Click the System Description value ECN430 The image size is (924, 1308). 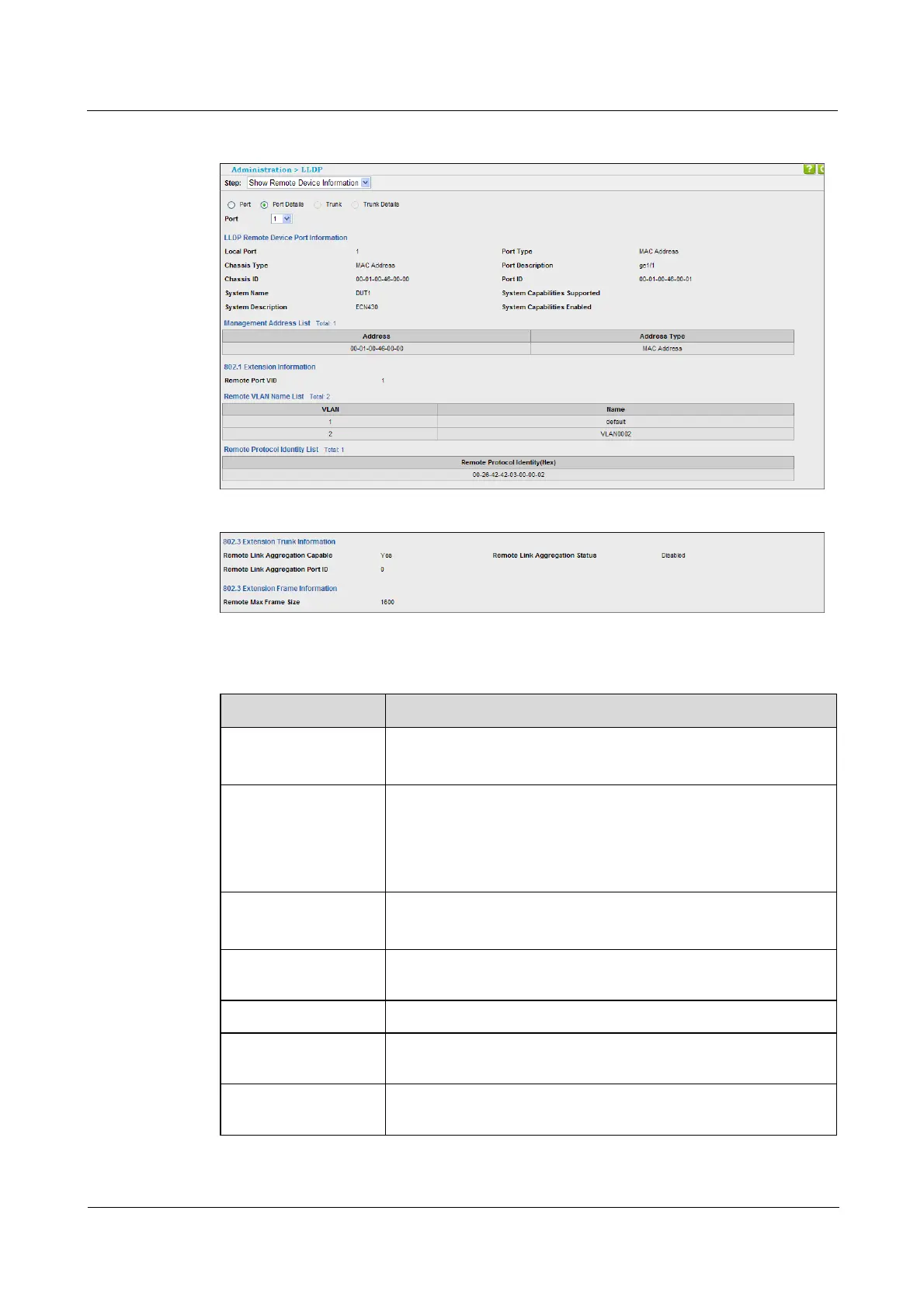coord(366,308)
